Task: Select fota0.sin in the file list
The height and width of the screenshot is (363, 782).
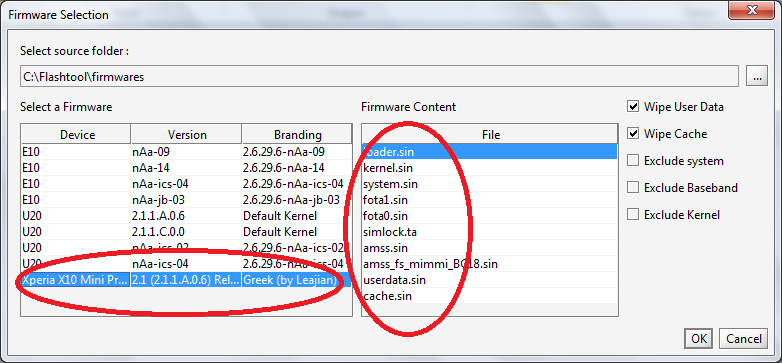Action: tap(490, 215)
